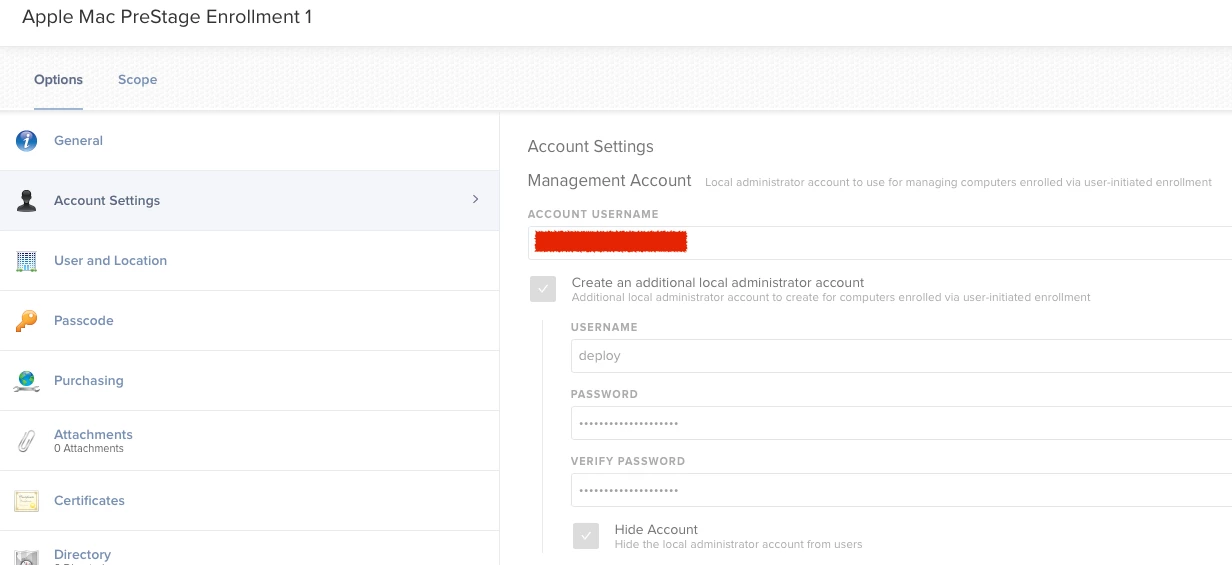Click the Attachments paperclip icon
The image size is (1232, 565).
[27, 441]
